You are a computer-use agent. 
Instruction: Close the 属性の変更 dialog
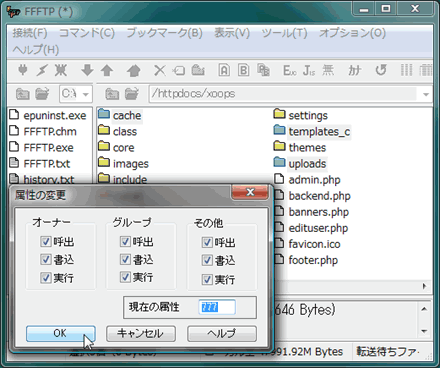[250, 192]
